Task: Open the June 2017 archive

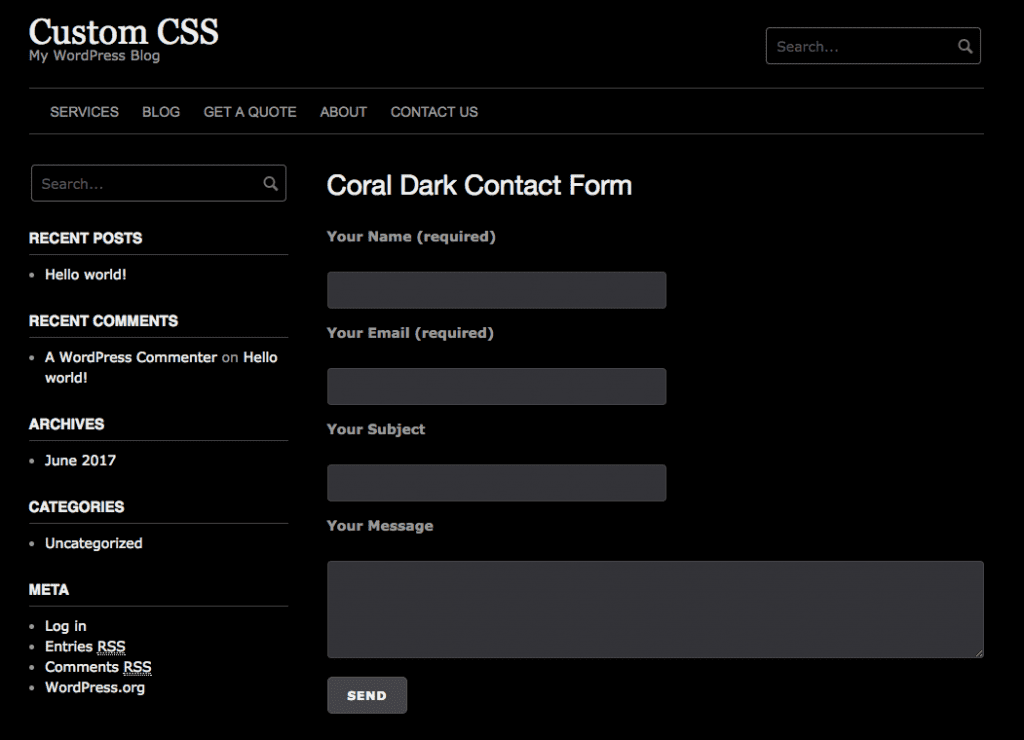Action: pos(78,460)
